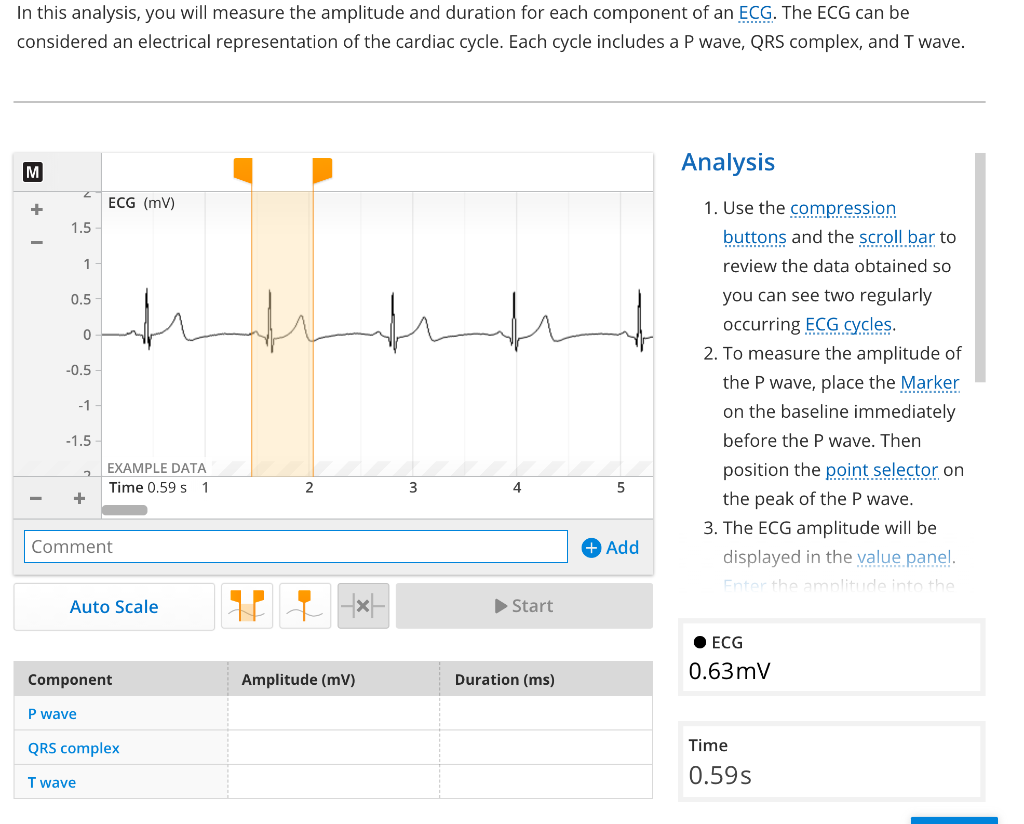The height and width of the screenshot is (824, 1024).
Task: Click the P wave row label
Action: click(x=52, y=714)
